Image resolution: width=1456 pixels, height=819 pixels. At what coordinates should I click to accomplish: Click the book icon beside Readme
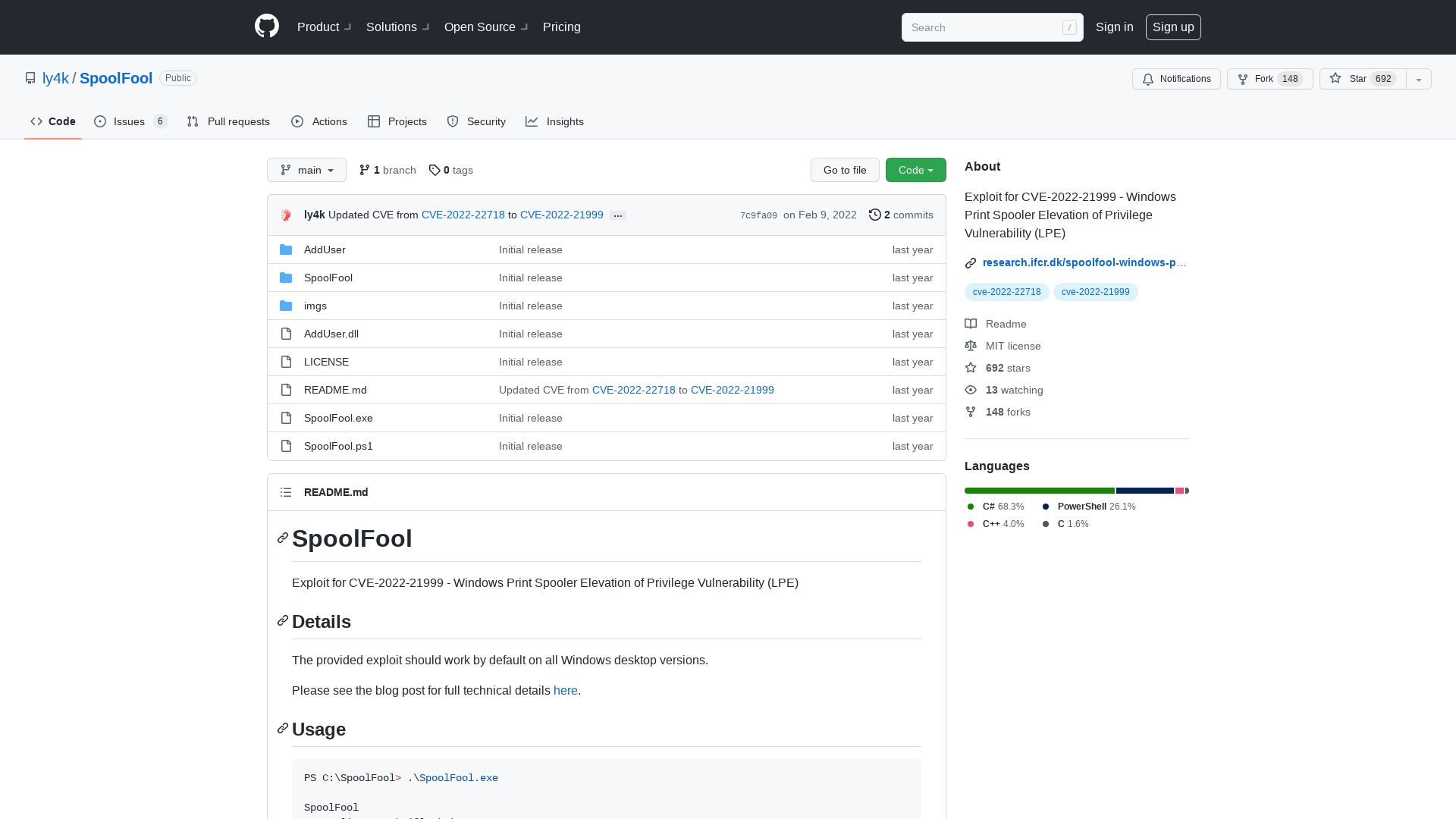[971, 324]
